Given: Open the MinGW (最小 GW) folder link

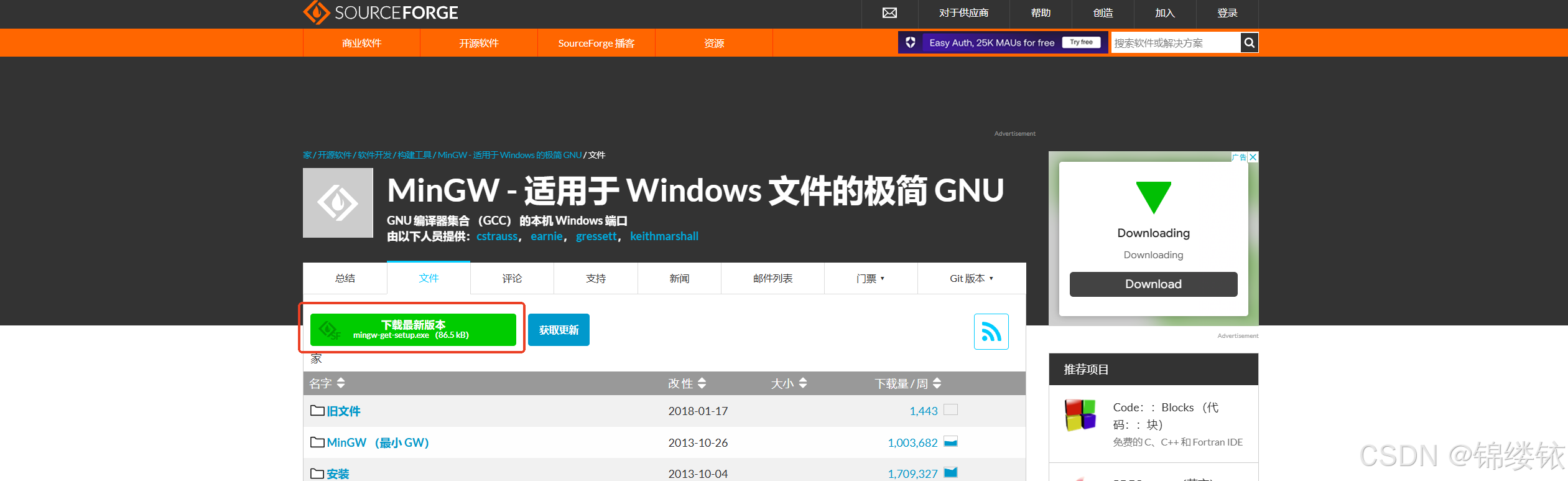Looking at the screenshot, I should pyautogui.click(x=378, y=442).
